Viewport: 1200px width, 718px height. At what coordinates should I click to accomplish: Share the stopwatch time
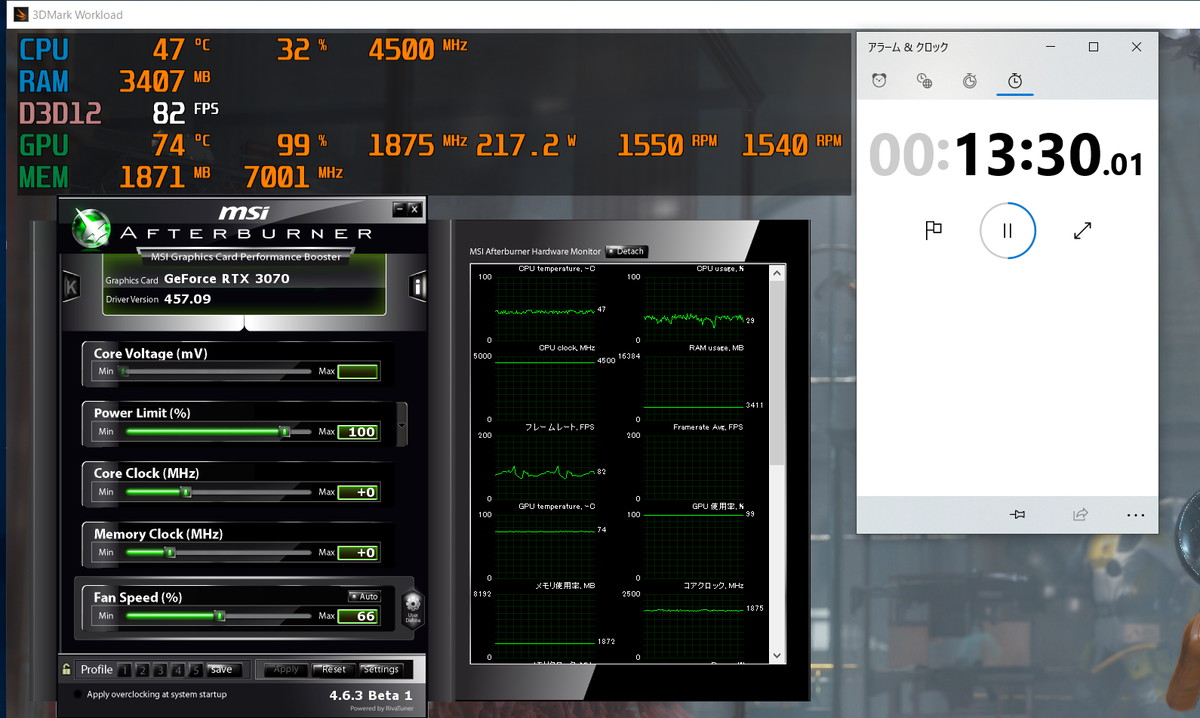pyautogui.click(x=1080, y=514)
